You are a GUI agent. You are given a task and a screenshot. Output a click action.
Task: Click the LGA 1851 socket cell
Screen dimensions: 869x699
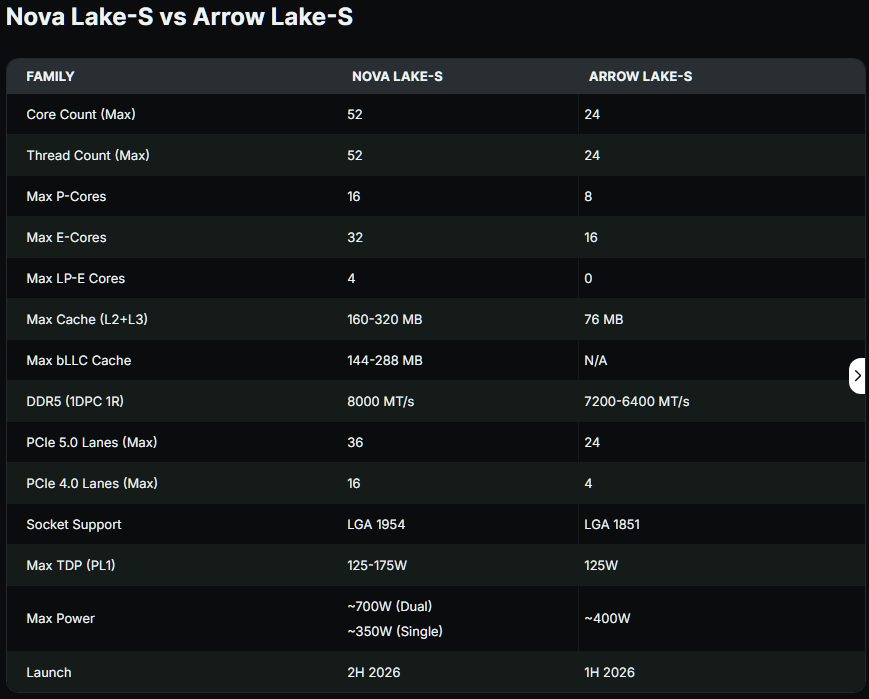tap(612, 524)
